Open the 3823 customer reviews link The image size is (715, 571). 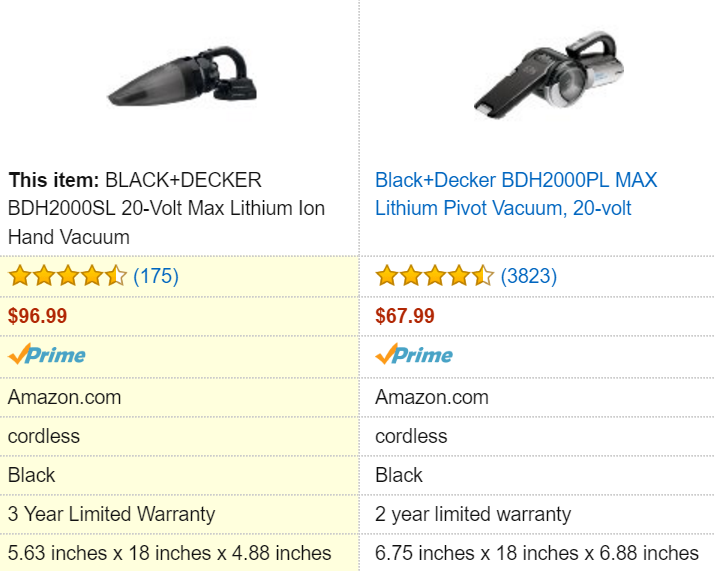tap(528, 276)
